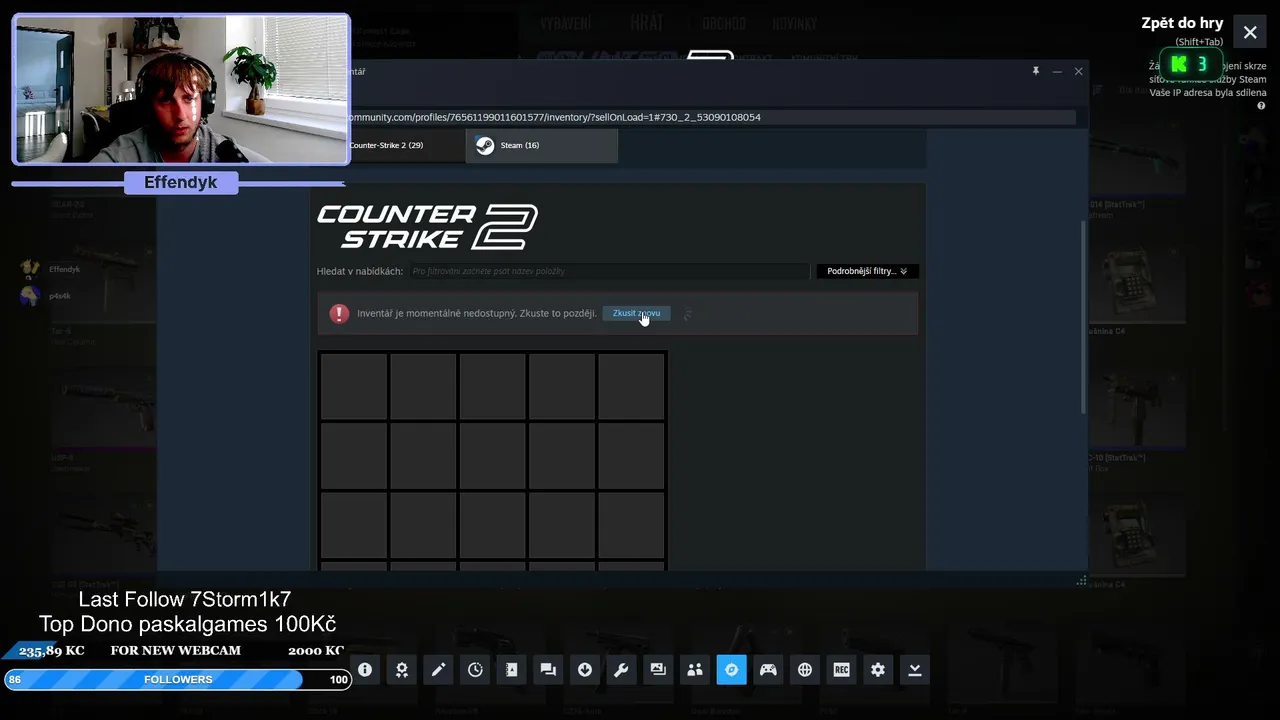This screenshot has height=720, width=1280.
Task: Open the controller gamepad icon
Action: [768, 670]
